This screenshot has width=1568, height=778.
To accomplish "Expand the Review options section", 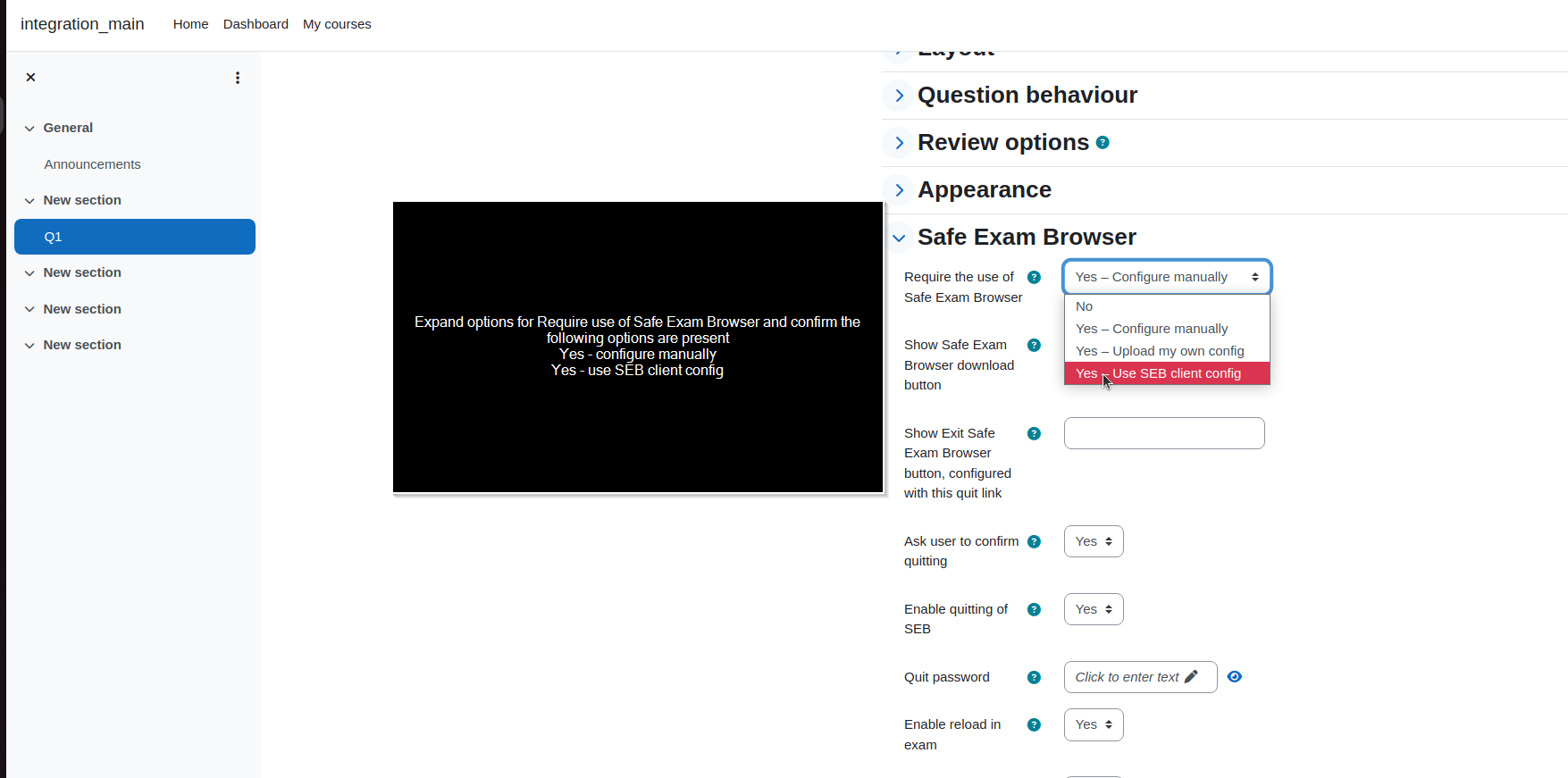I will pyautogui.click(x=899, y=143).
